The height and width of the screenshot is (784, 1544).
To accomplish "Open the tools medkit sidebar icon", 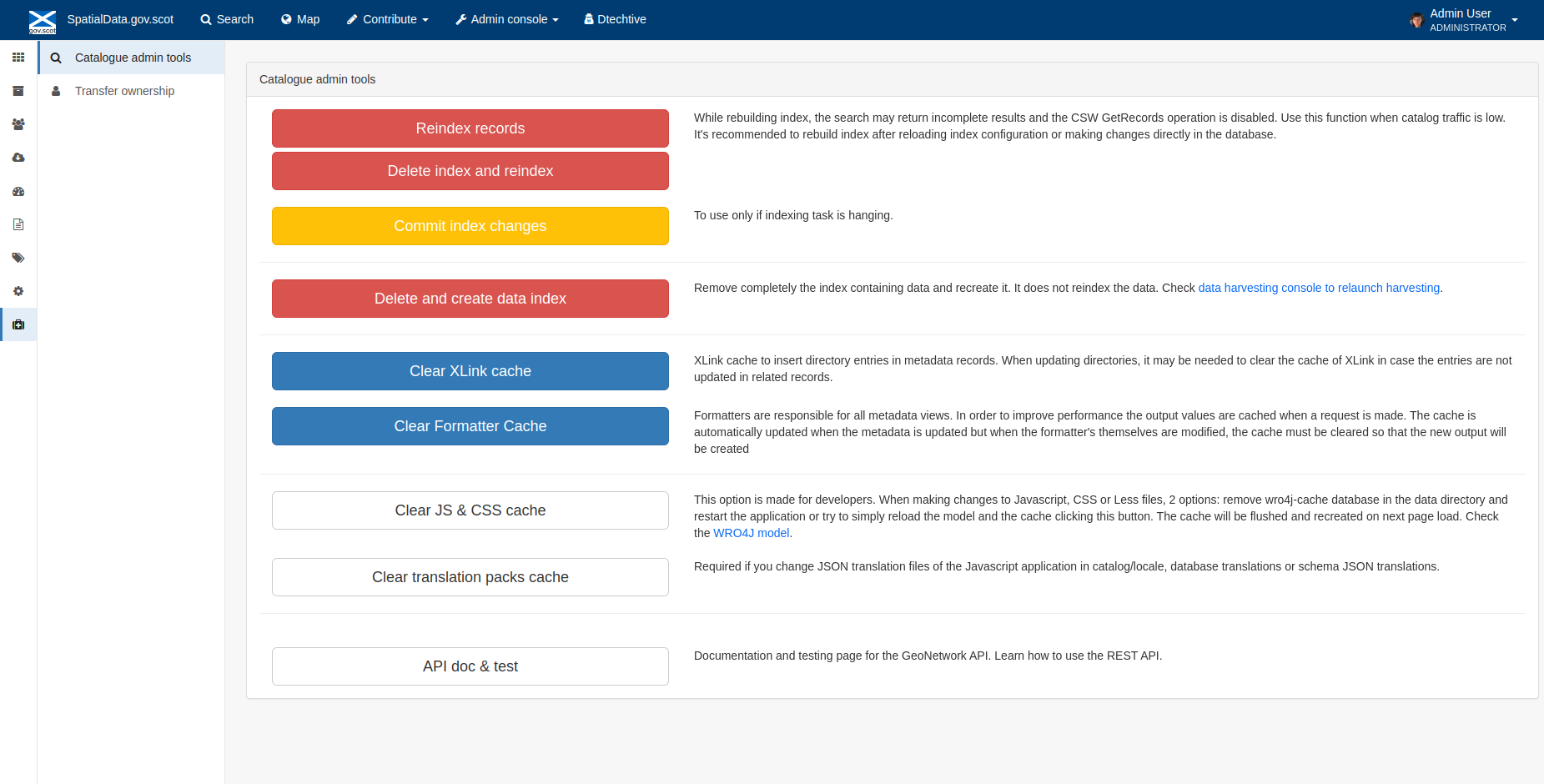I will pyautogui.click(x=18, y=324).
